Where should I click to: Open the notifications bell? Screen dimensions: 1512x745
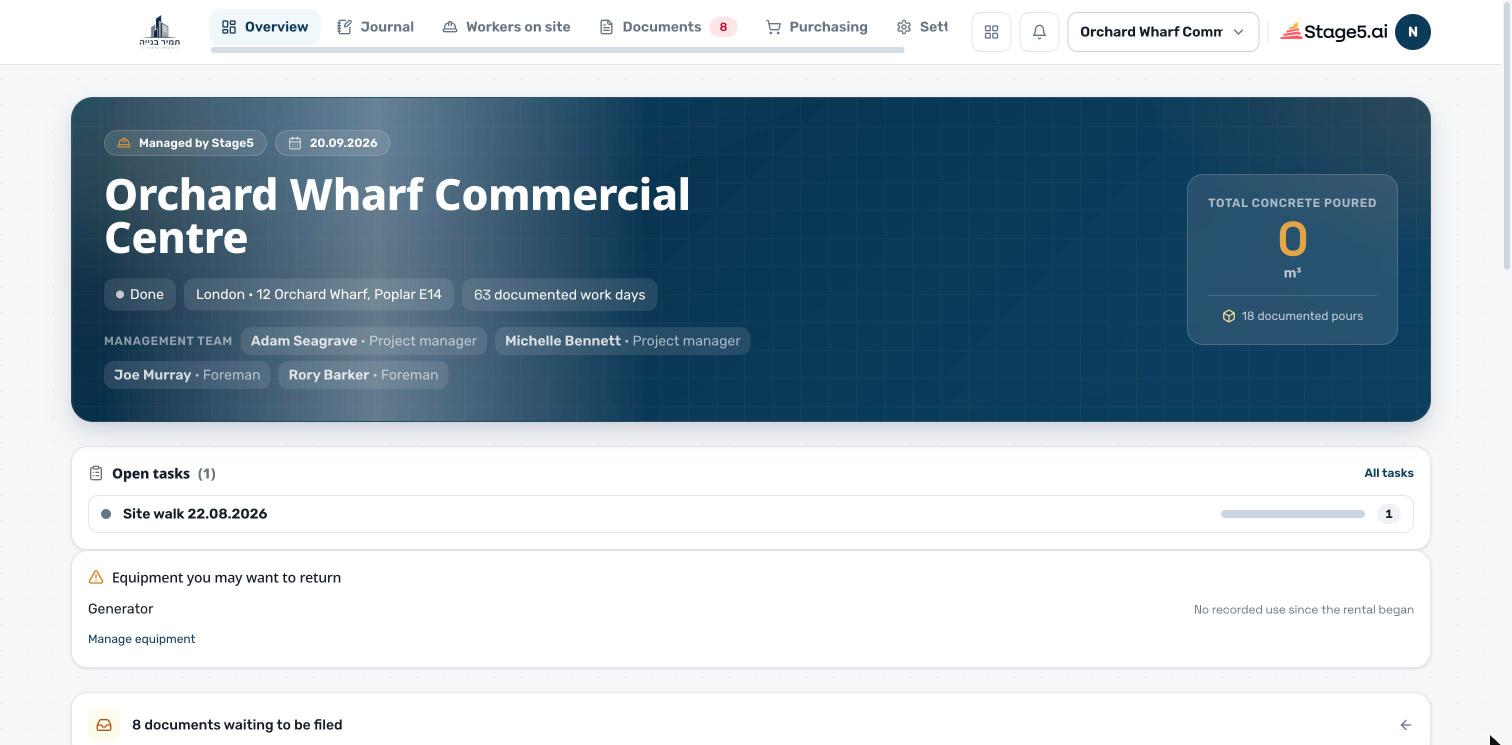point(1039,32)
